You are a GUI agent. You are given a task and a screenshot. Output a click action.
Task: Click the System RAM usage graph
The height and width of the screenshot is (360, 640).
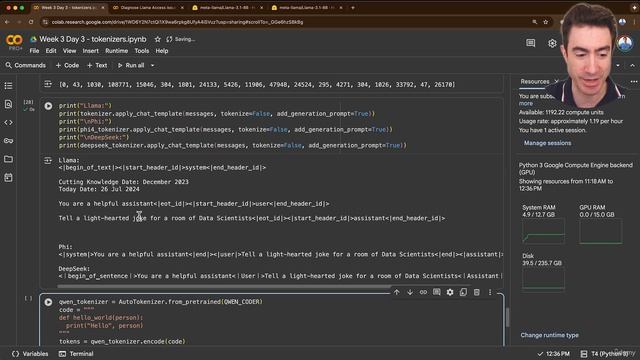pyautogui.click(x=543, y=231)
